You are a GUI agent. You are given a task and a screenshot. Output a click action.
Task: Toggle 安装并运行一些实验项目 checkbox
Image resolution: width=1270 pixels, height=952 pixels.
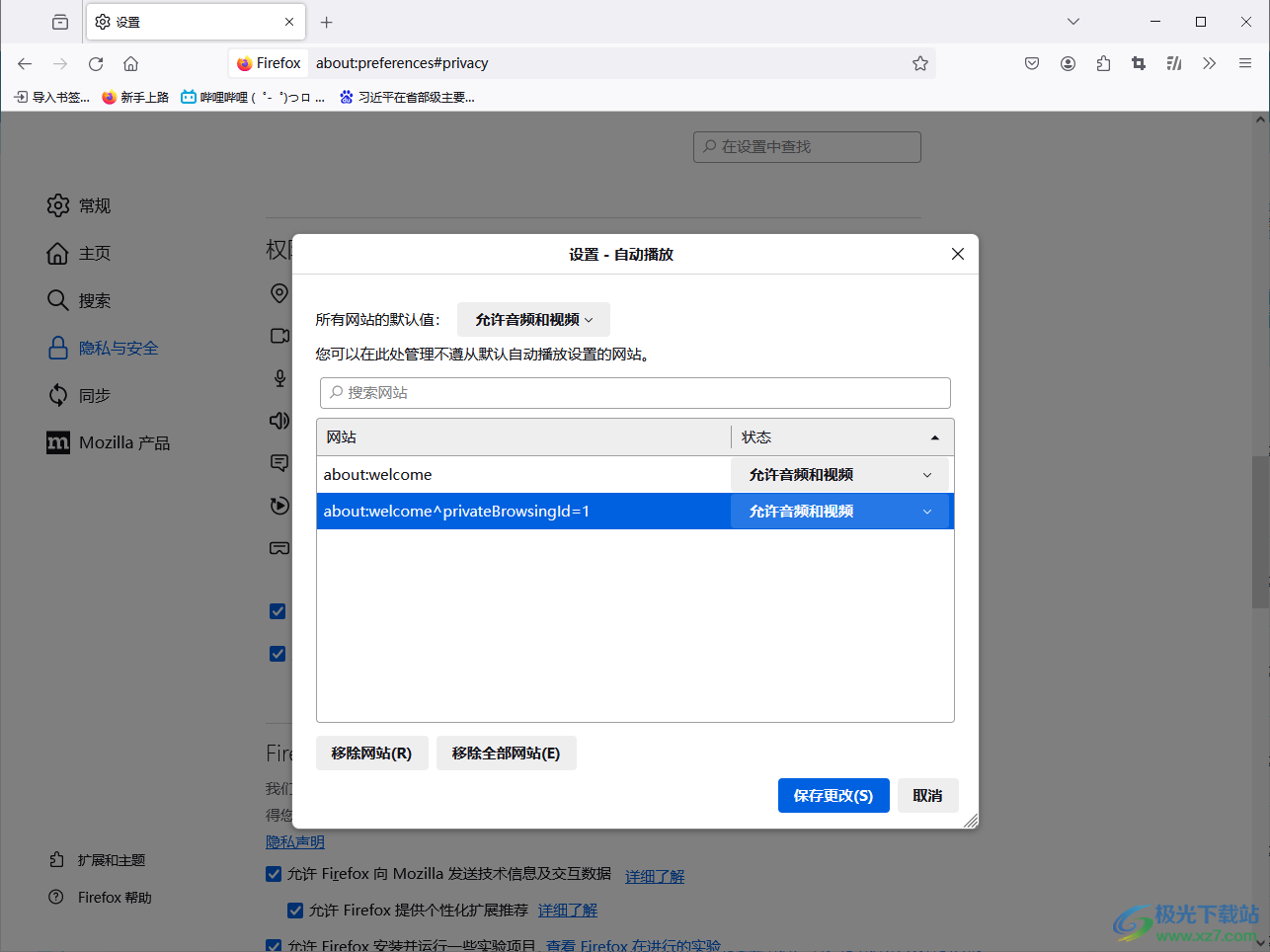[x=274, y=945]
